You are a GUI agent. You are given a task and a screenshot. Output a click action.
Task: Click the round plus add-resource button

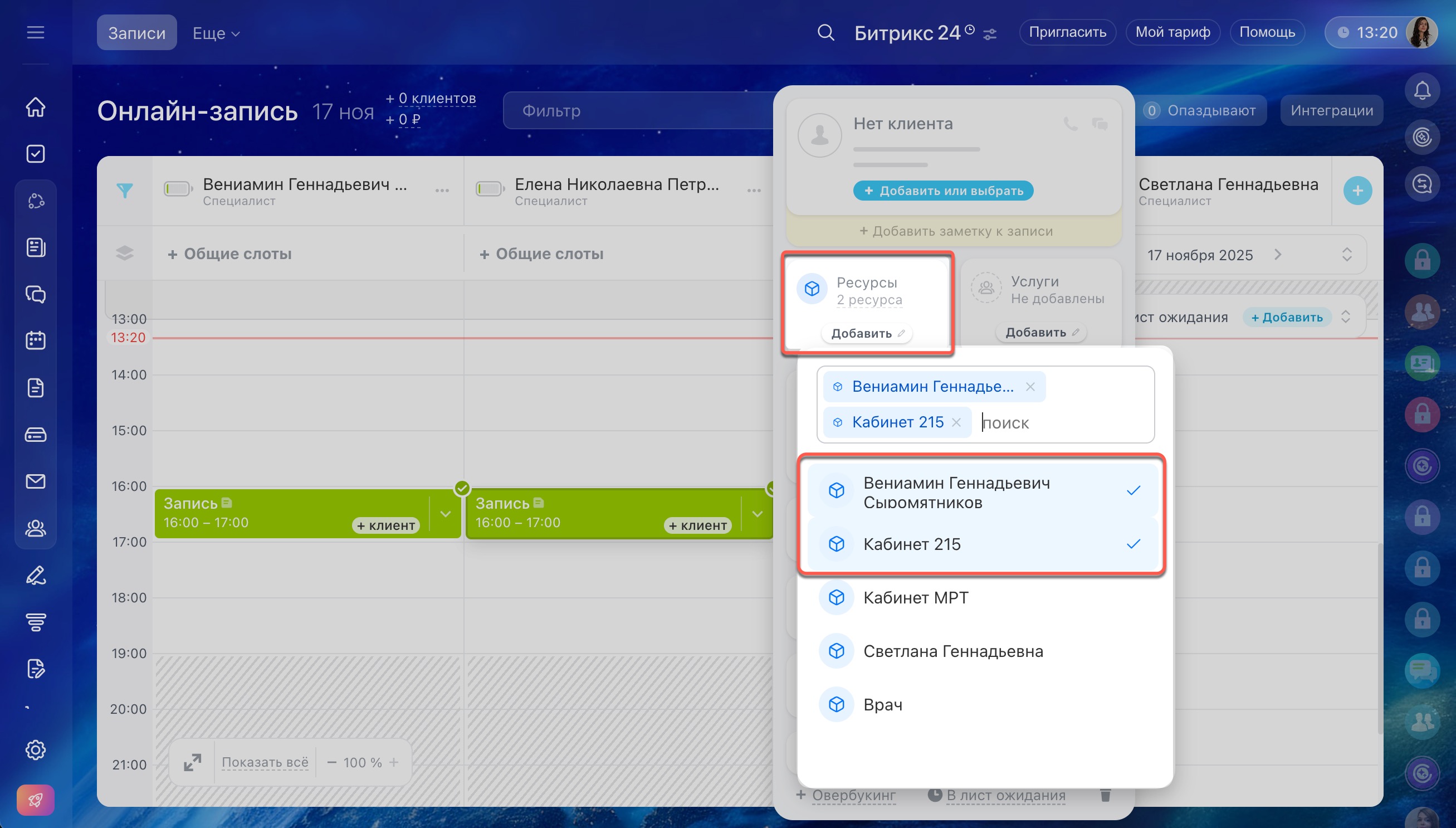coord(1357,191)
